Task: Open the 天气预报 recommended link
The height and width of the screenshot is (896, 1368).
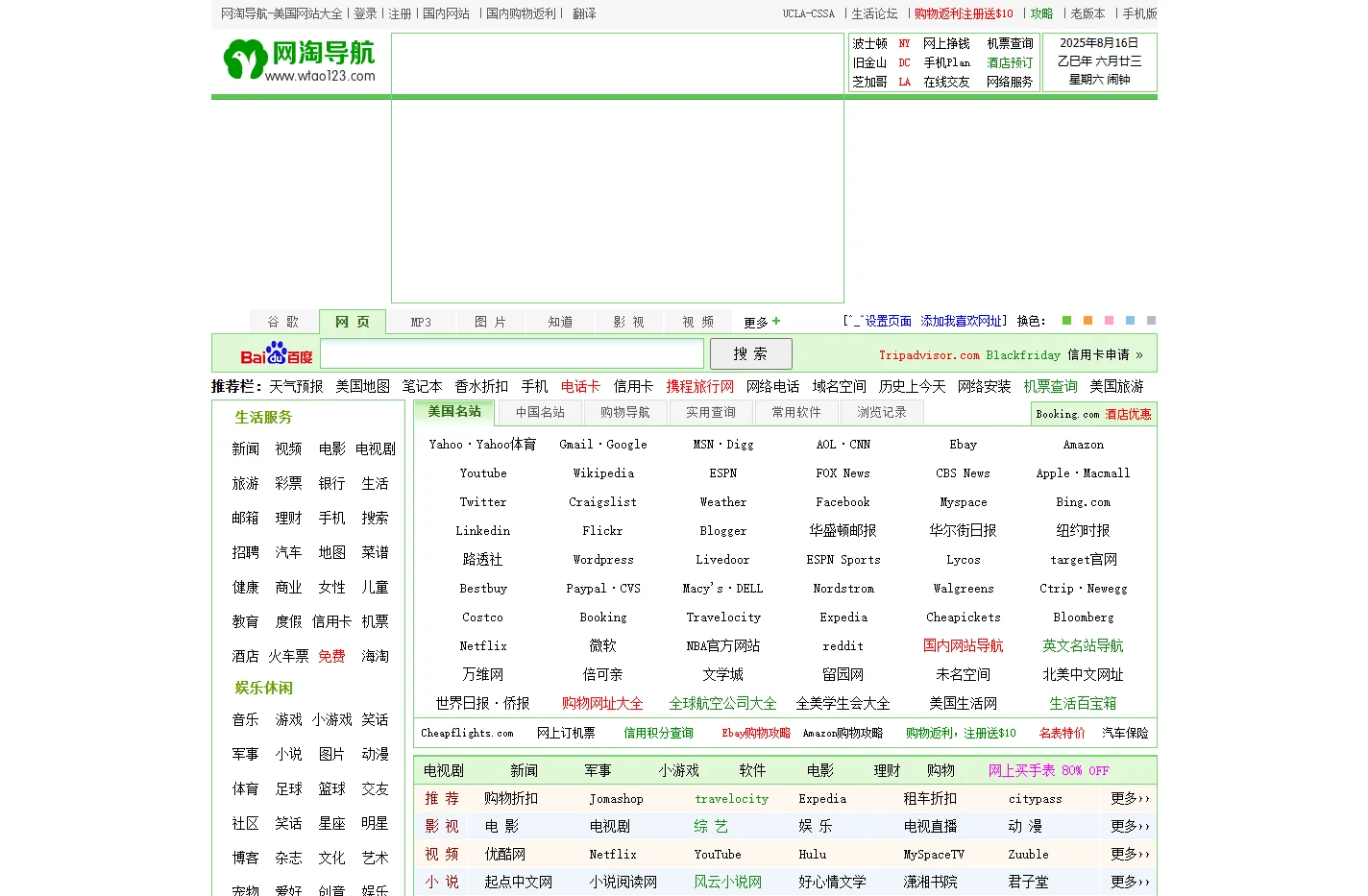Action: coord(296,386)
